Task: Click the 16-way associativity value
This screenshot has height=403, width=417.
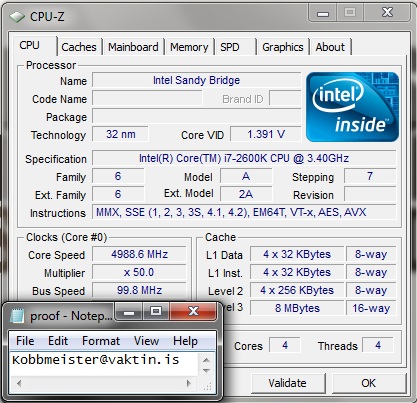Action: pos(371,308)
